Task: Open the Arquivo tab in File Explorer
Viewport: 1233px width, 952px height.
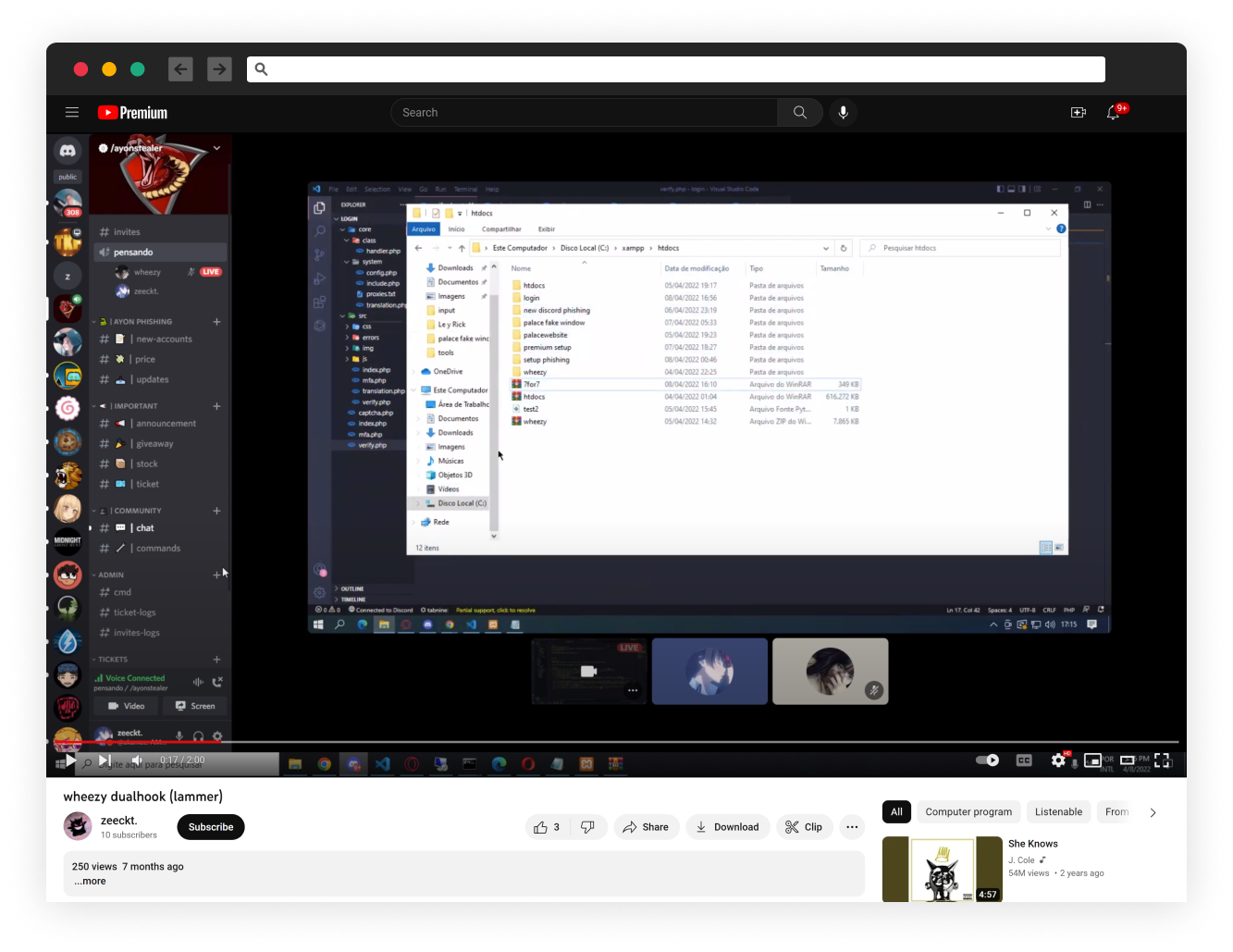Action: pos(424,229)
